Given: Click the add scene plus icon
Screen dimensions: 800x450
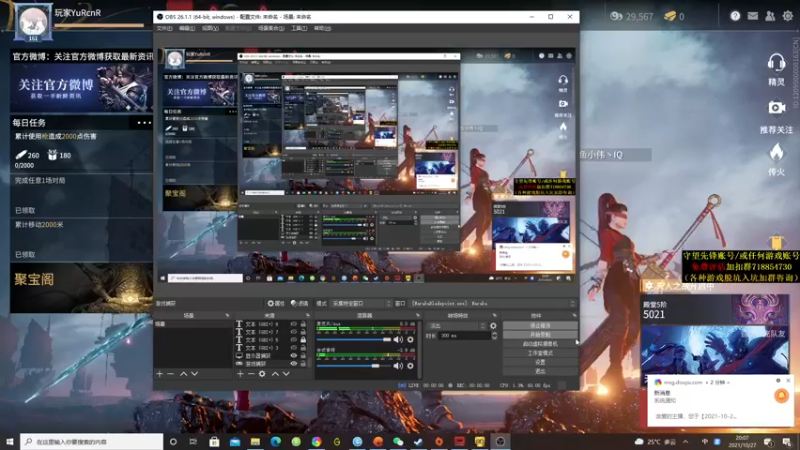Looking at the screenshot, I should click(x=158, y=373).
